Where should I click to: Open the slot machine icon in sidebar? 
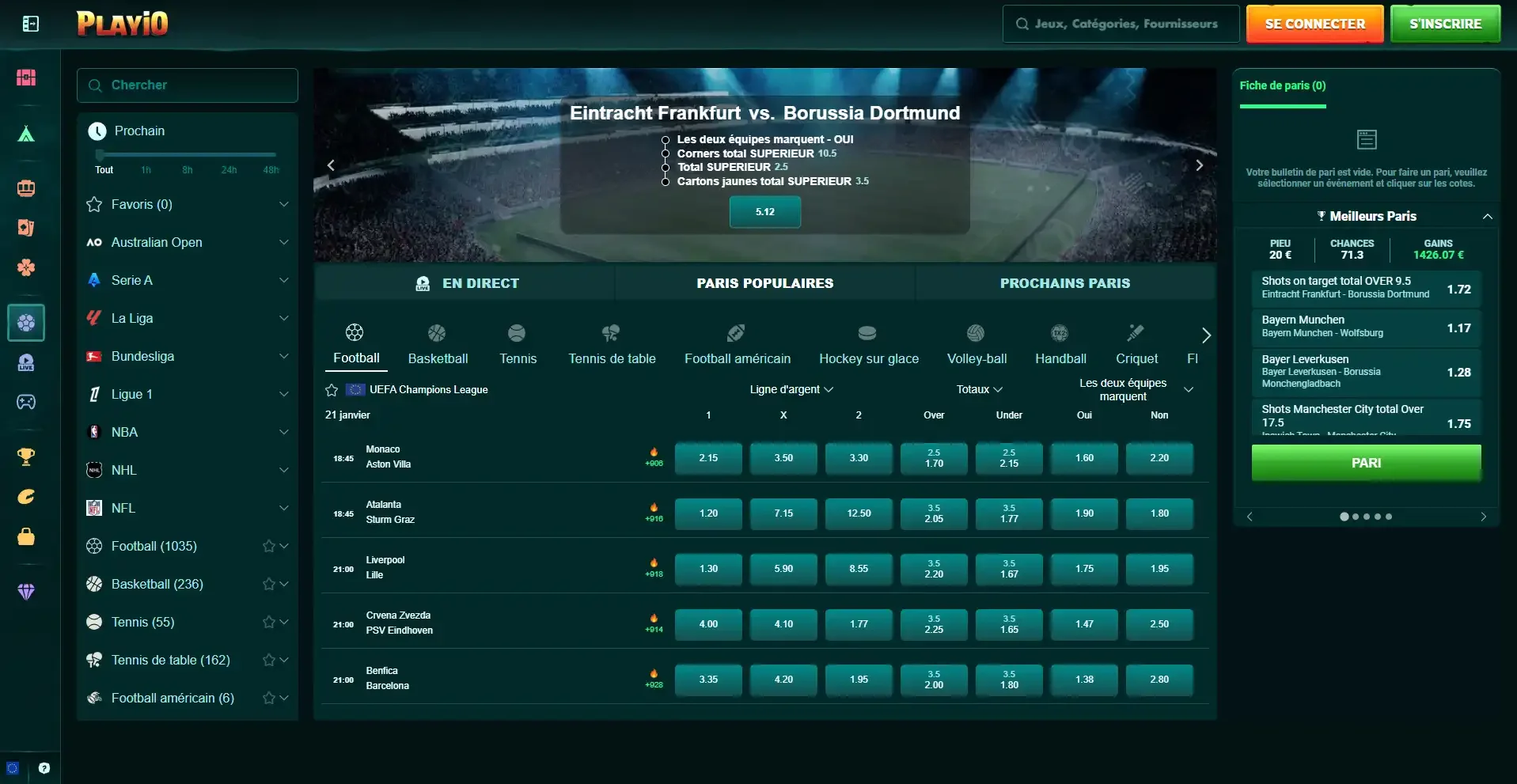point(26,188)
